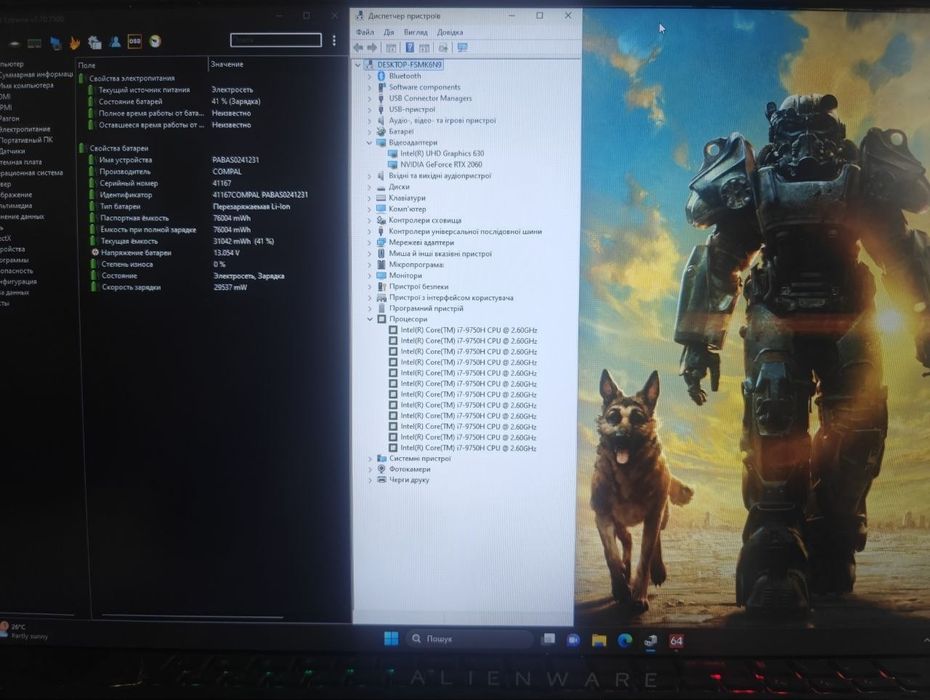Screen dimensions: 930x700
Task: Expand the Клавіатури category
Action: [x=370, y=198]
